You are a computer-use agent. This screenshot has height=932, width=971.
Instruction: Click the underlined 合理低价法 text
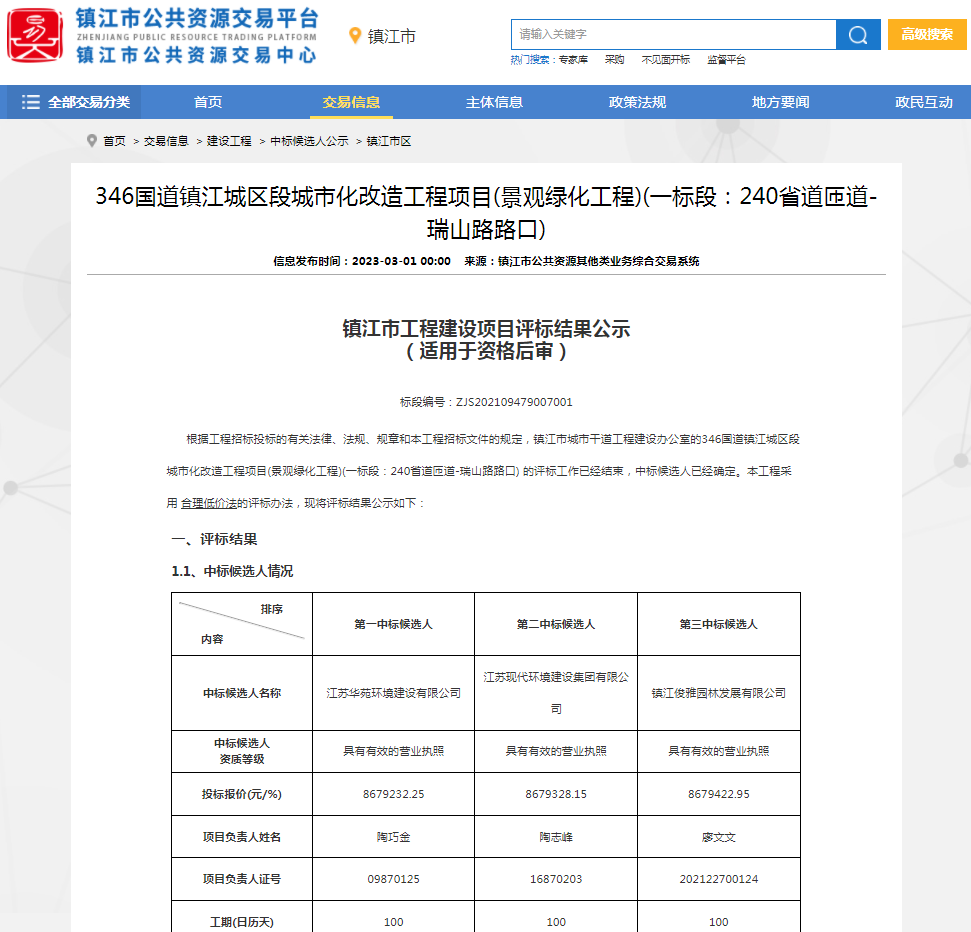(209, 503)
